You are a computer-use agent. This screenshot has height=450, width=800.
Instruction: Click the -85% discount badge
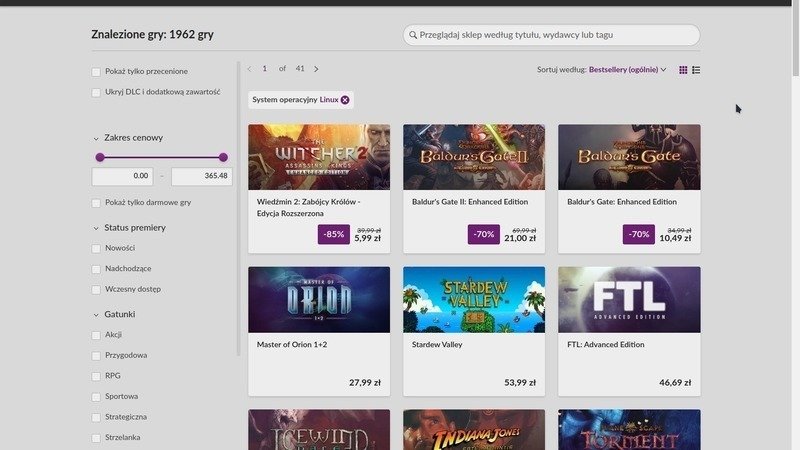pyautogui.click(x=334, y=235)
